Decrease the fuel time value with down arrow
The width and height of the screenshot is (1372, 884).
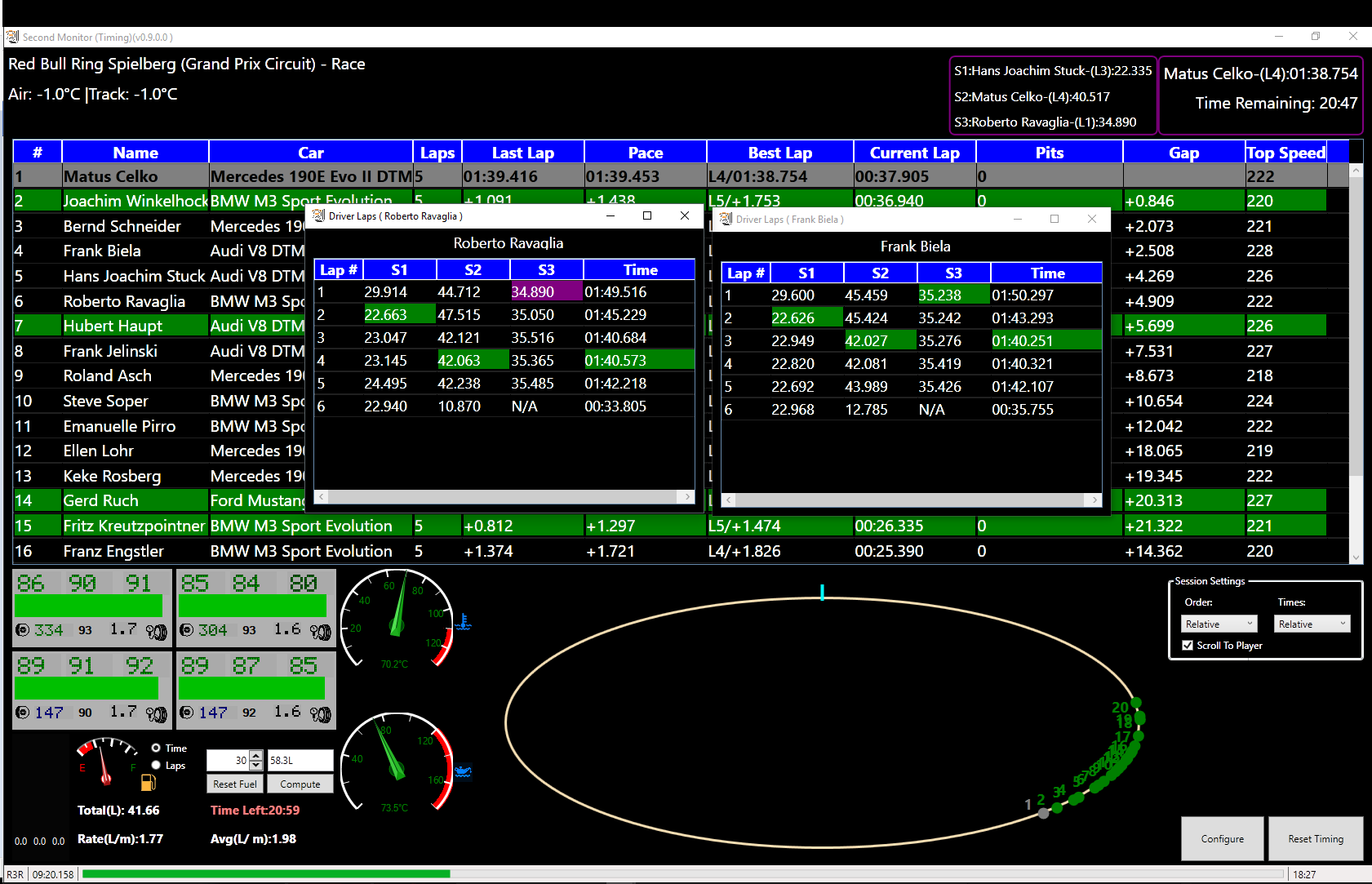point(256,766)
